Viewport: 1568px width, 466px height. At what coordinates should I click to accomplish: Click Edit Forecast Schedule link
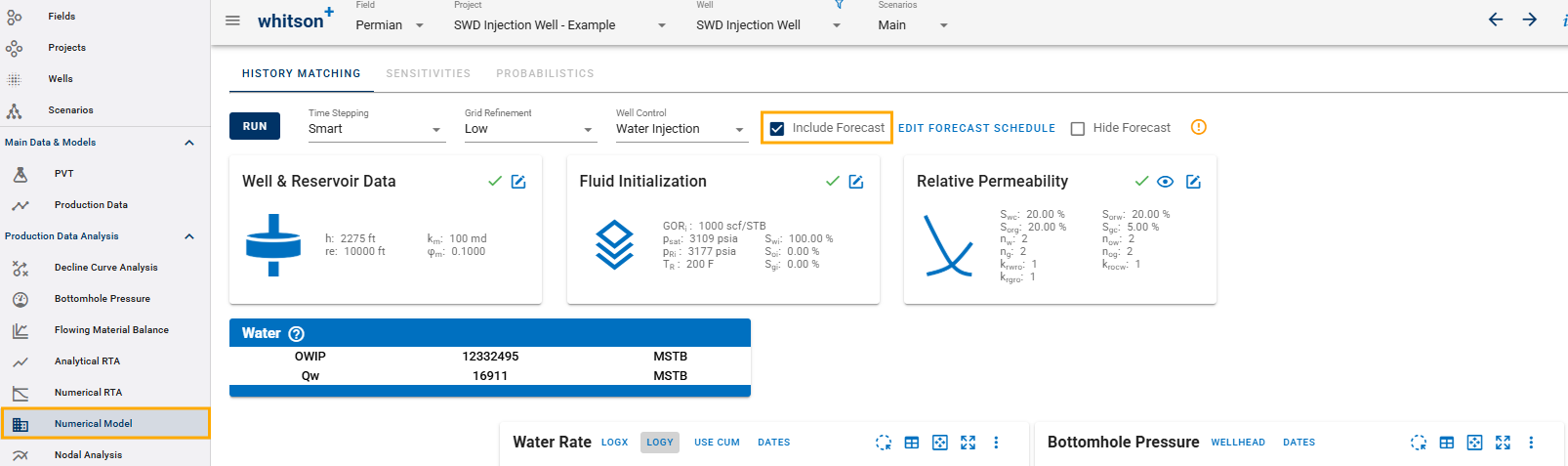point(976,128)
